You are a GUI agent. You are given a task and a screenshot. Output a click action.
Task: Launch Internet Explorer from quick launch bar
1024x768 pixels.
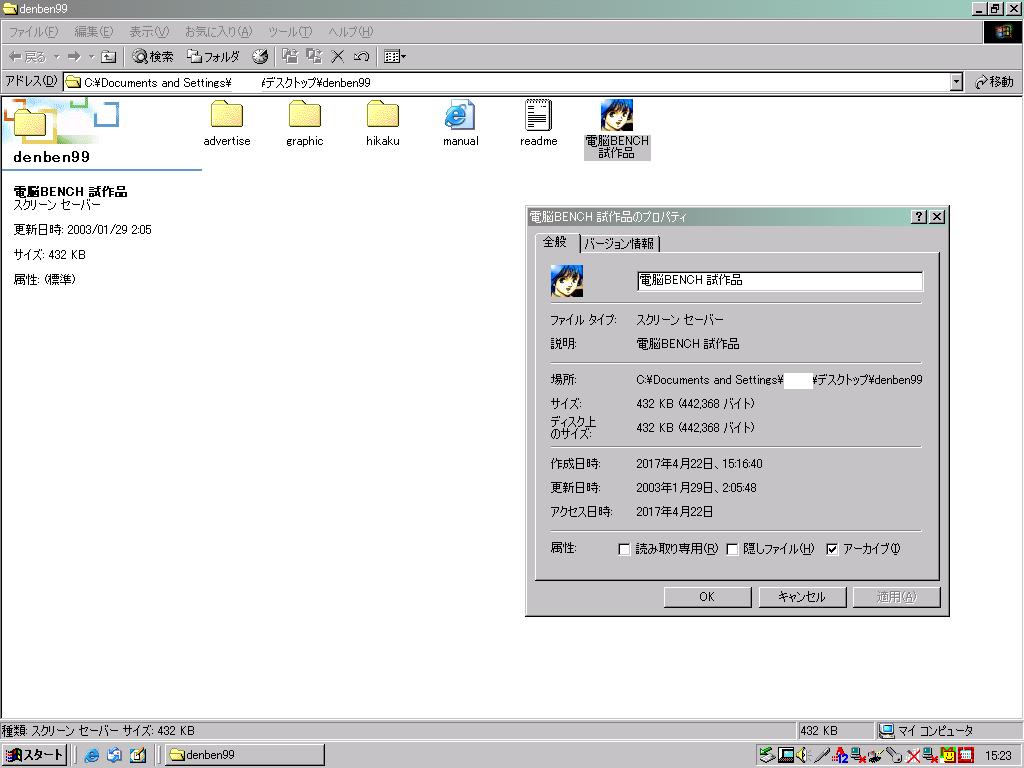[92, 755]
